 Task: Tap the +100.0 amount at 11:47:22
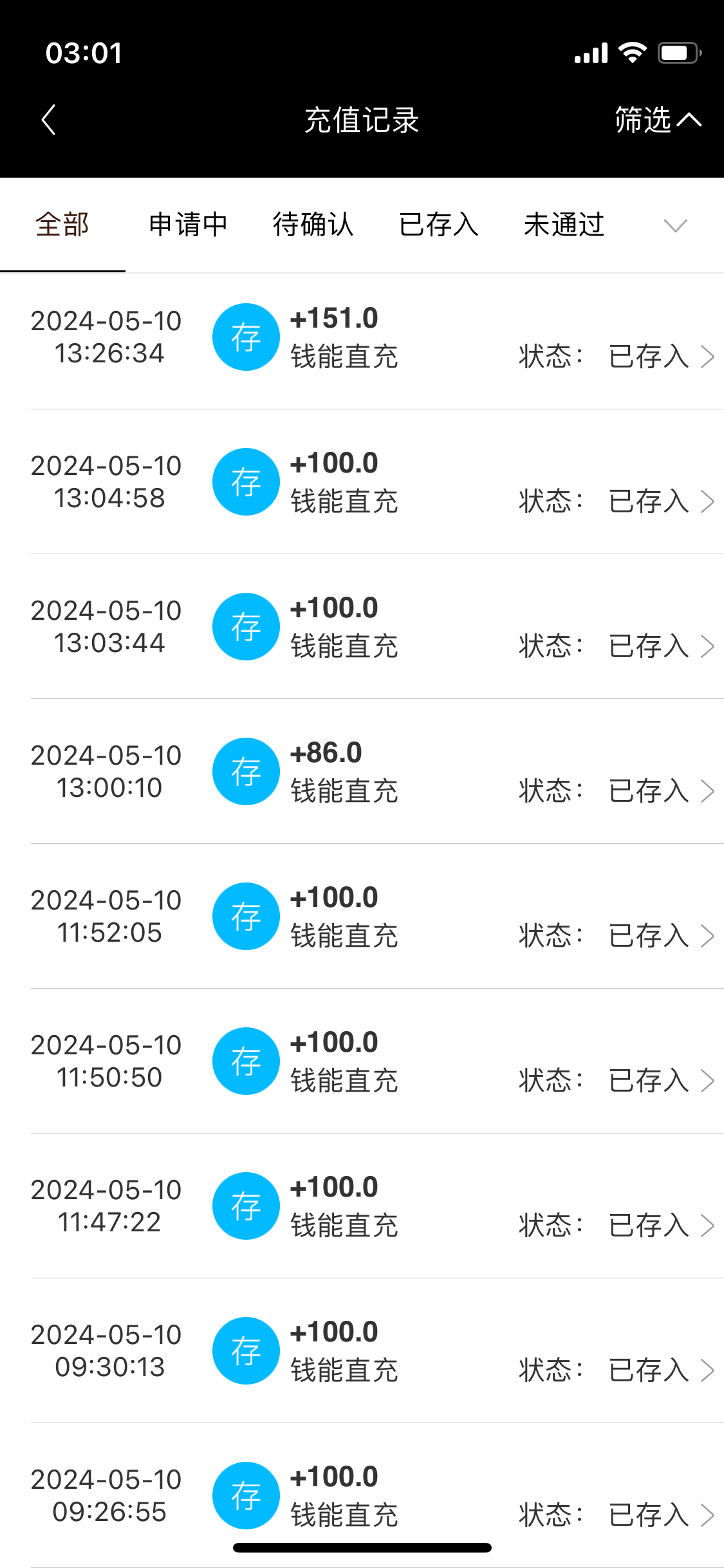coord(334,1188)
